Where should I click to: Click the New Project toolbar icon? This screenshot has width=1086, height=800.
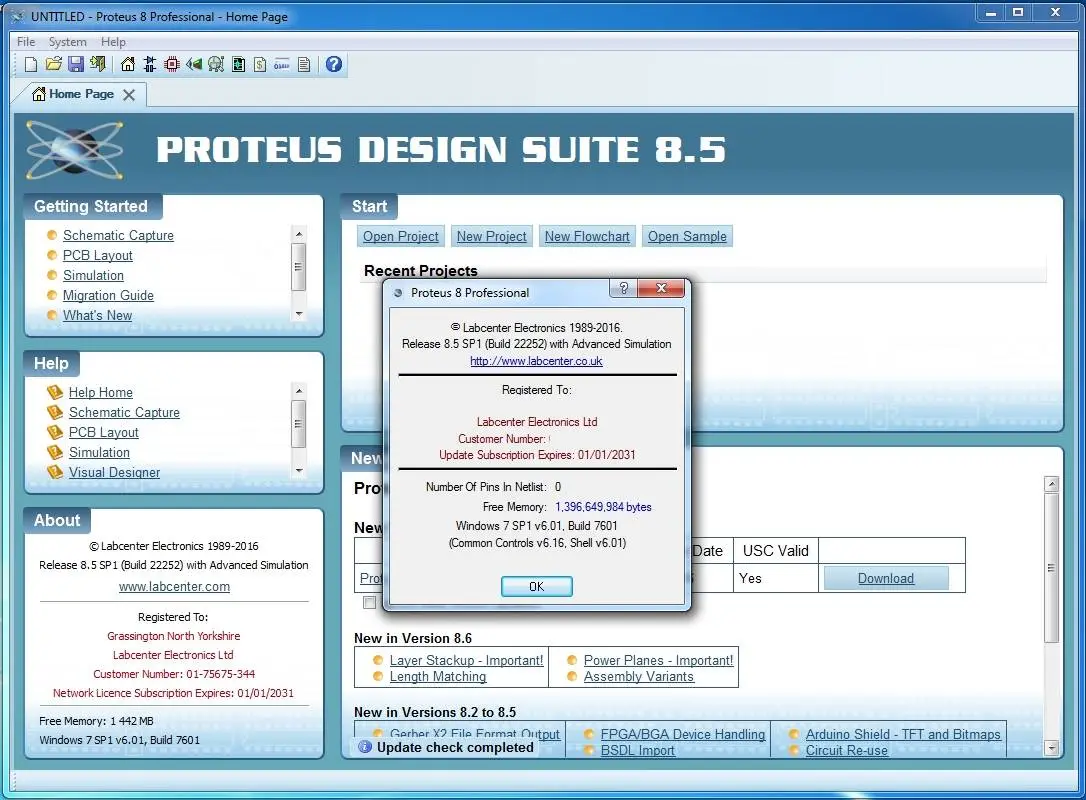coord(31,64)
